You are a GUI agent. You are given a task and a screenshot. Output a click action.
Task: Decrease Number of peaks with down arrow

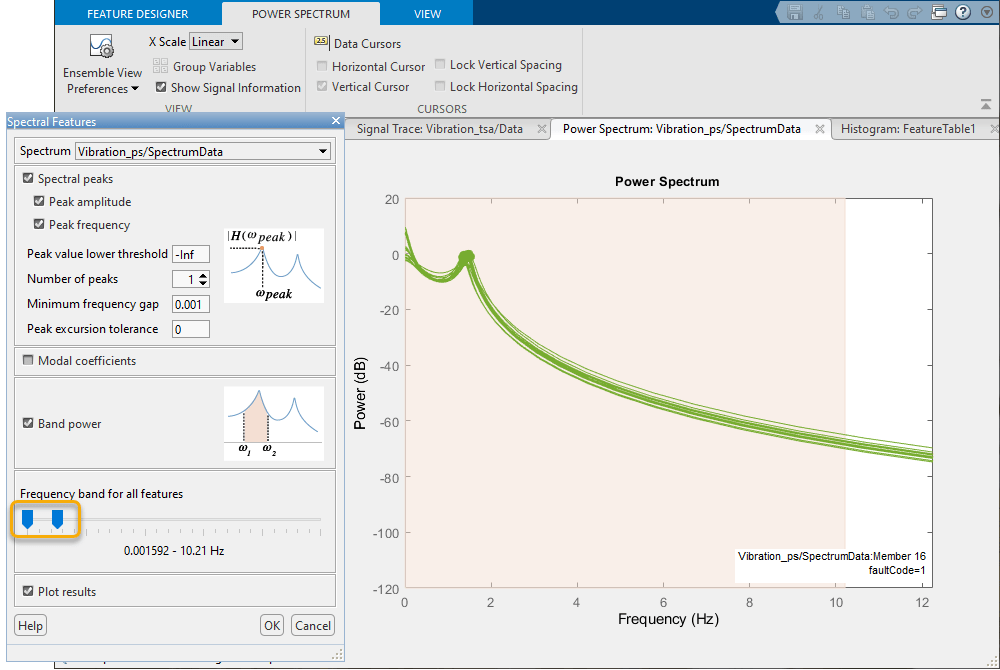click(x=203, y=283)
